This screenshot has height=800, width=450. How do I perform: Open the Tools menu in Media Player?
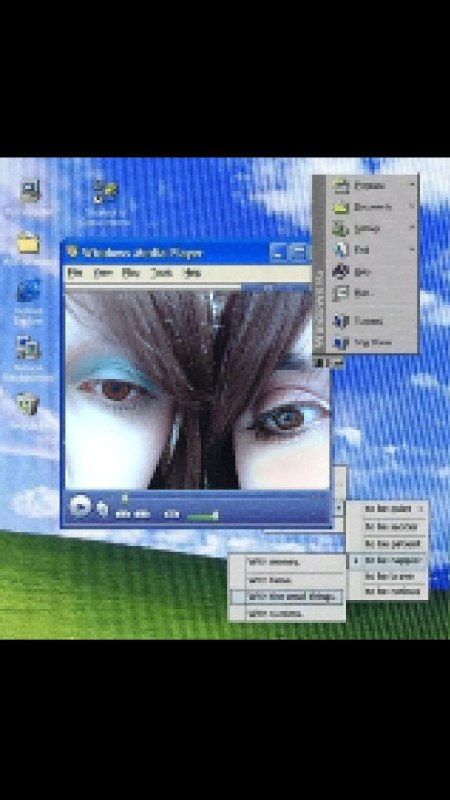point(161,273)
